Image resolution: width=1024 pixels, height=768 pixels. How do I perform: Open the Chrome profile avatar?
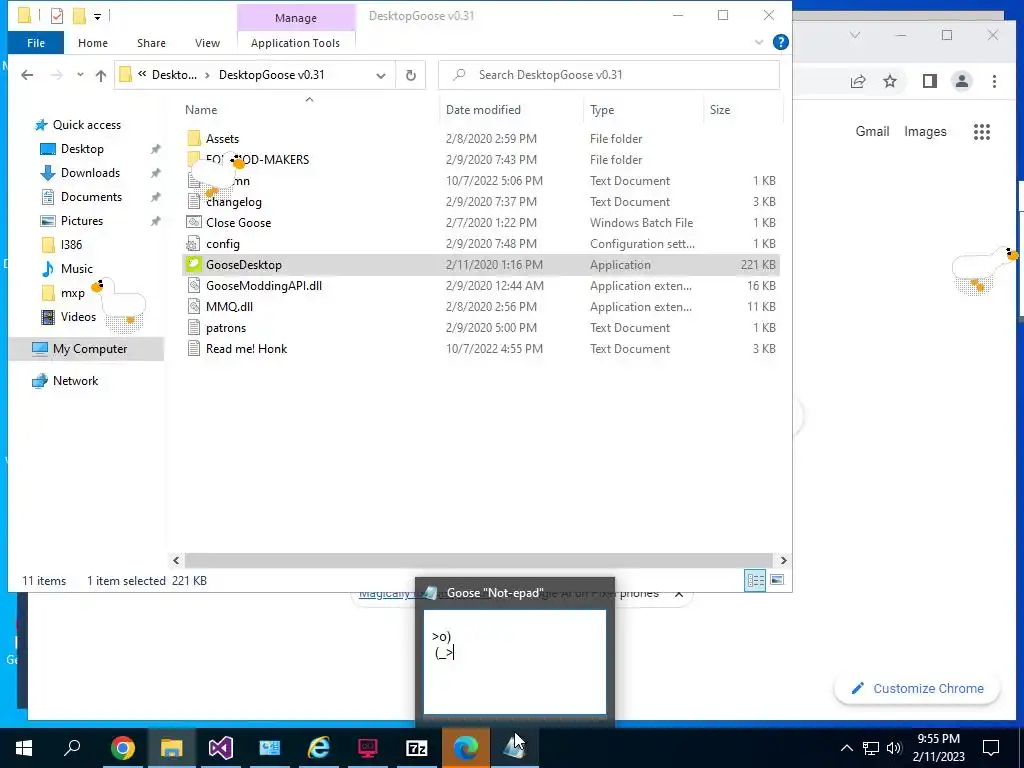tap(961, 81)
